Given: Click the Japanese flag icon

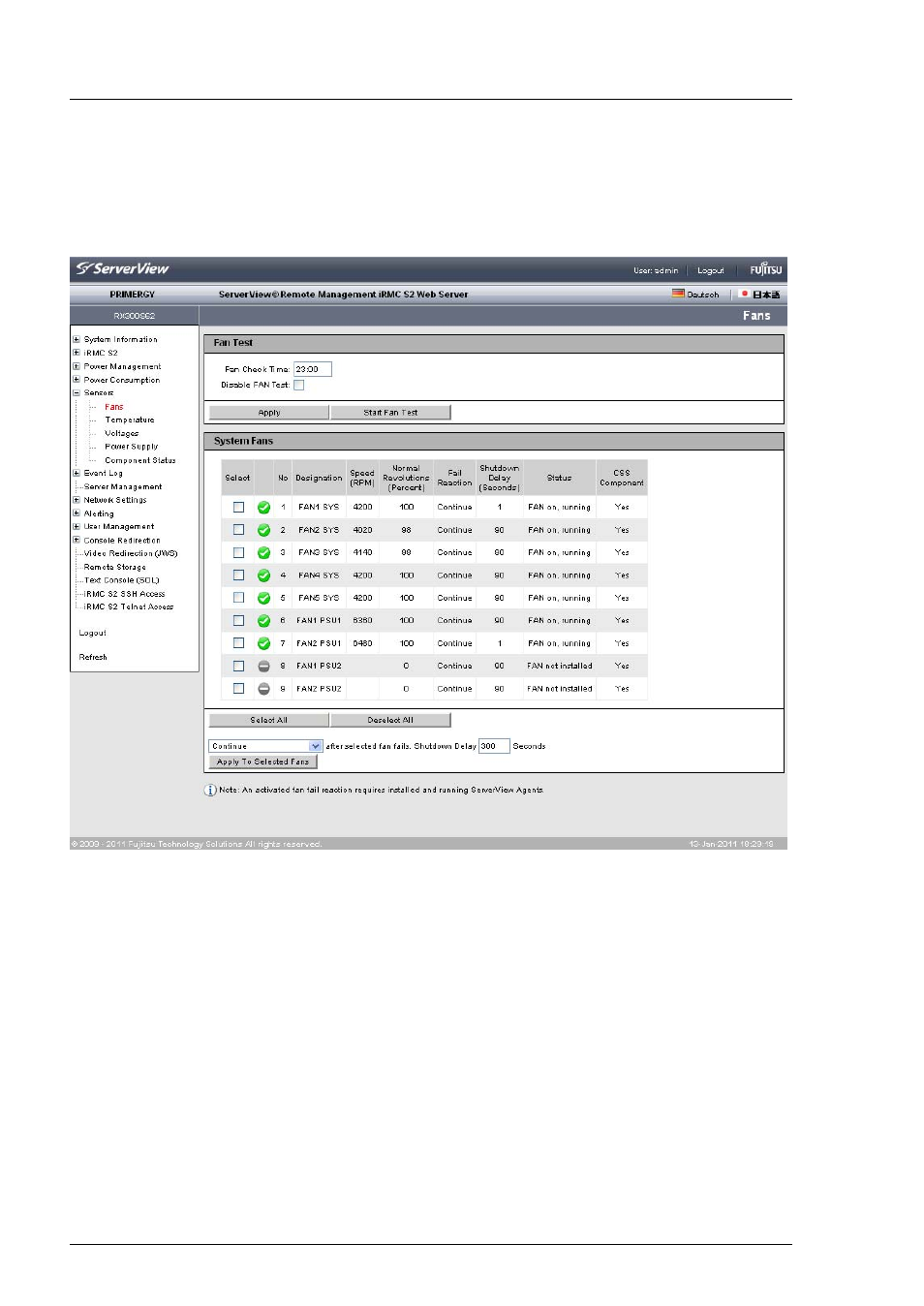Looking at the screenshot, I should (x=745, y=294).
